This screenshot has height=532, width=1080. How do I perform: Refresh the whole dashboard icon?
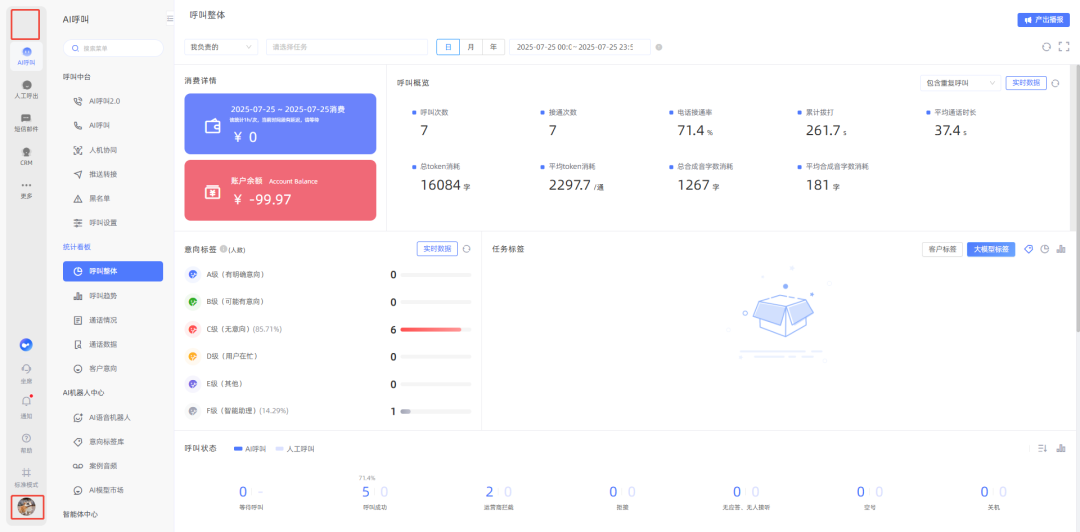pyautogui.click(x=1046, y=47)
